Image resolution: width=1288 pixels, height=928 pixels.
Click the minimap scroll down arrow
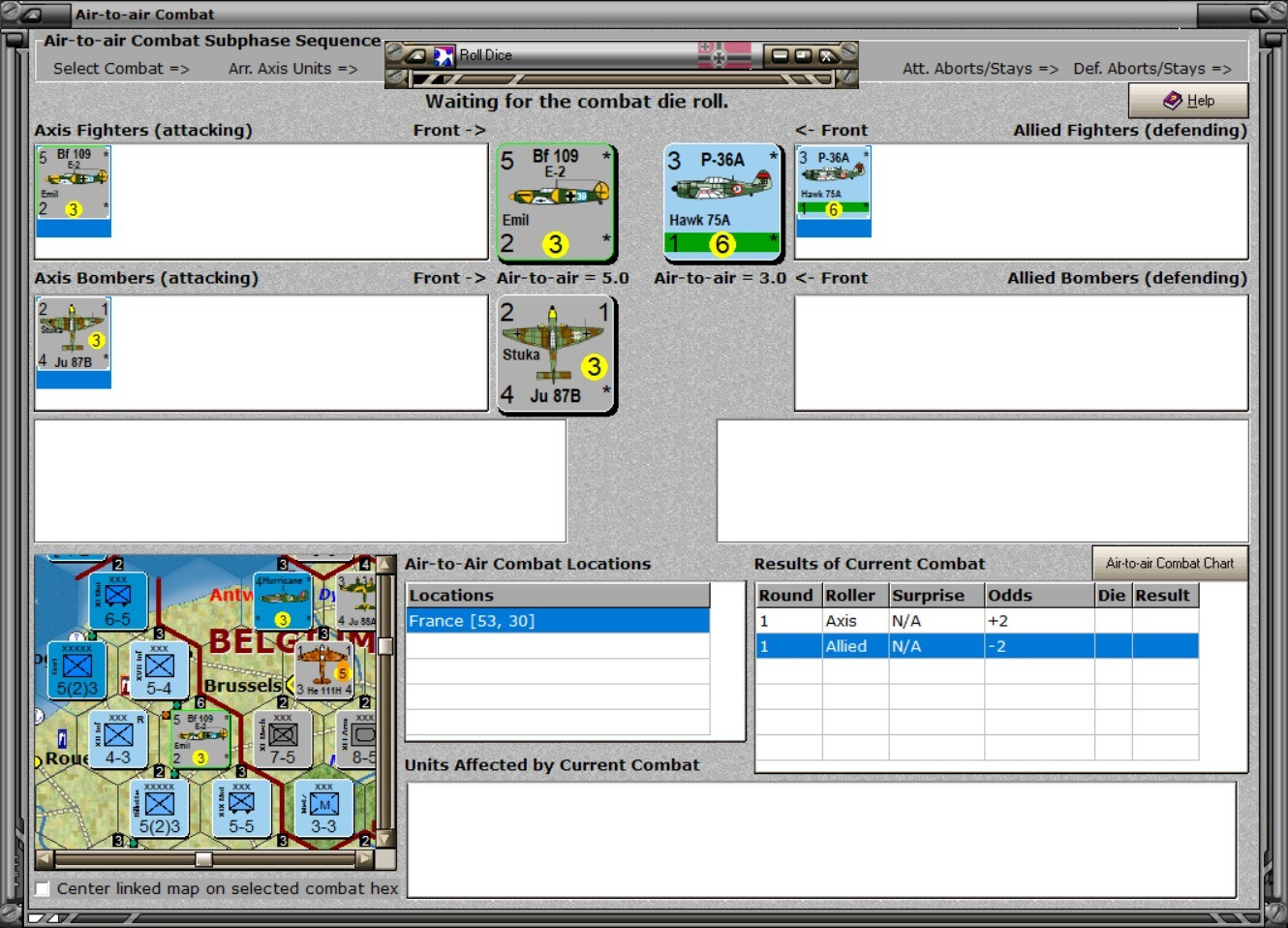pyautogui.click(x=385, y=839)
